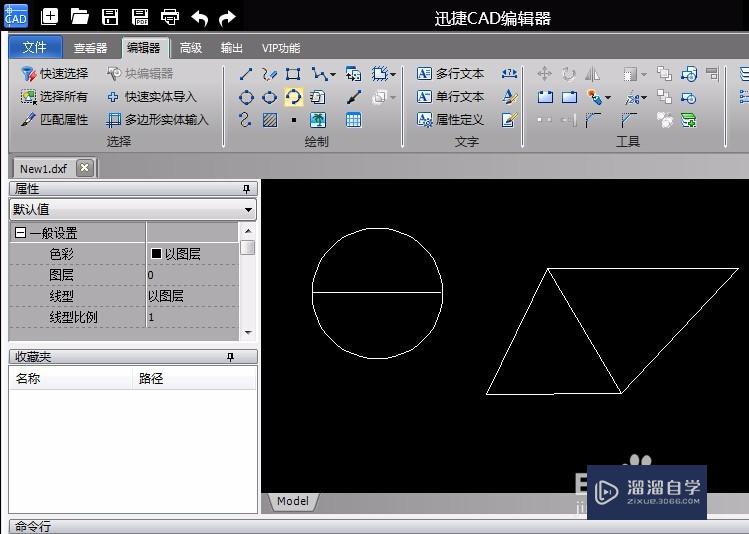Switch to the 查看器 tab

click(90, 48)
